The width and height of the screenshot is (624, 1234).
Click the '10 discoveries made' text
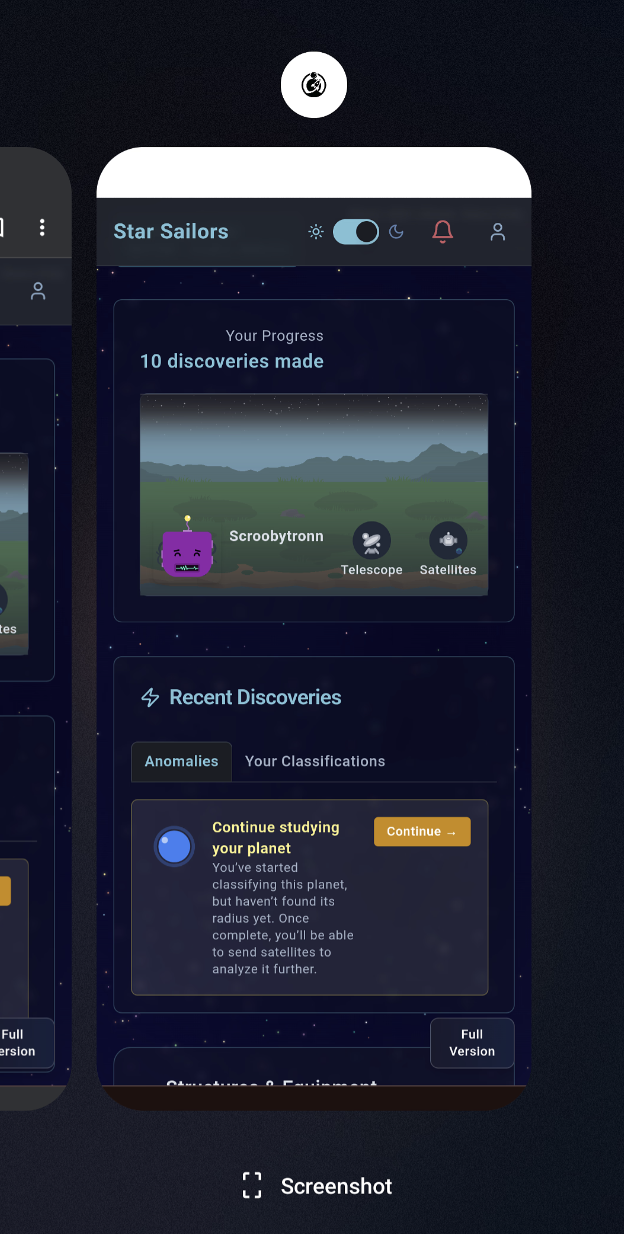coord(232,361)
